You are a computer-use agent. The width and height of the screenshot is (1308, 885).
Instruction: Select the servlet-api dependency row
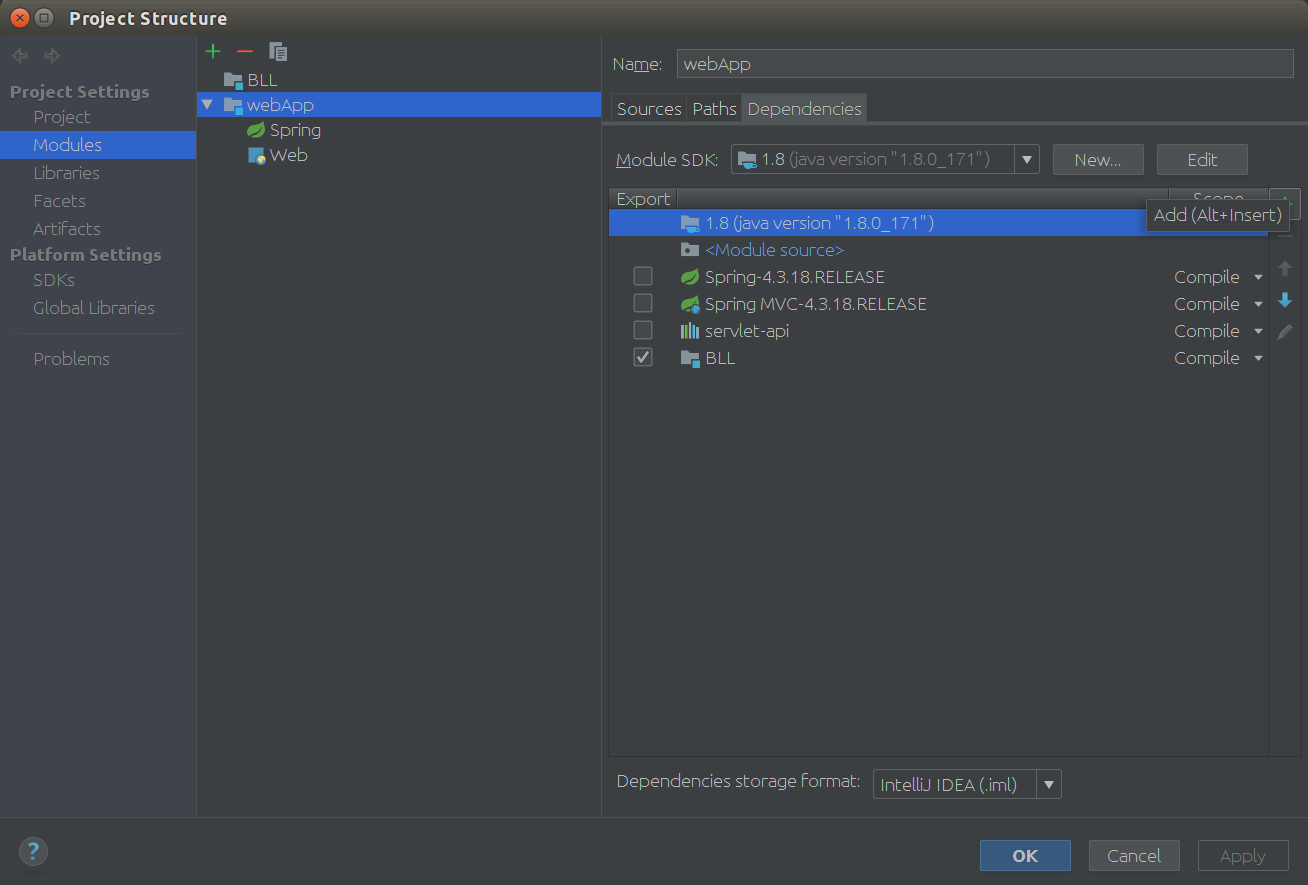pos(938,331)
